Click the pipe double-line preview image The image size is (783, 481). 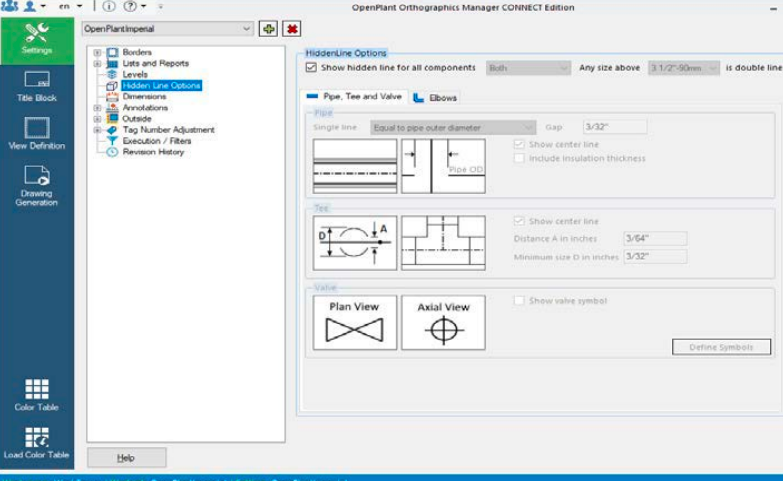coord(355,166)
